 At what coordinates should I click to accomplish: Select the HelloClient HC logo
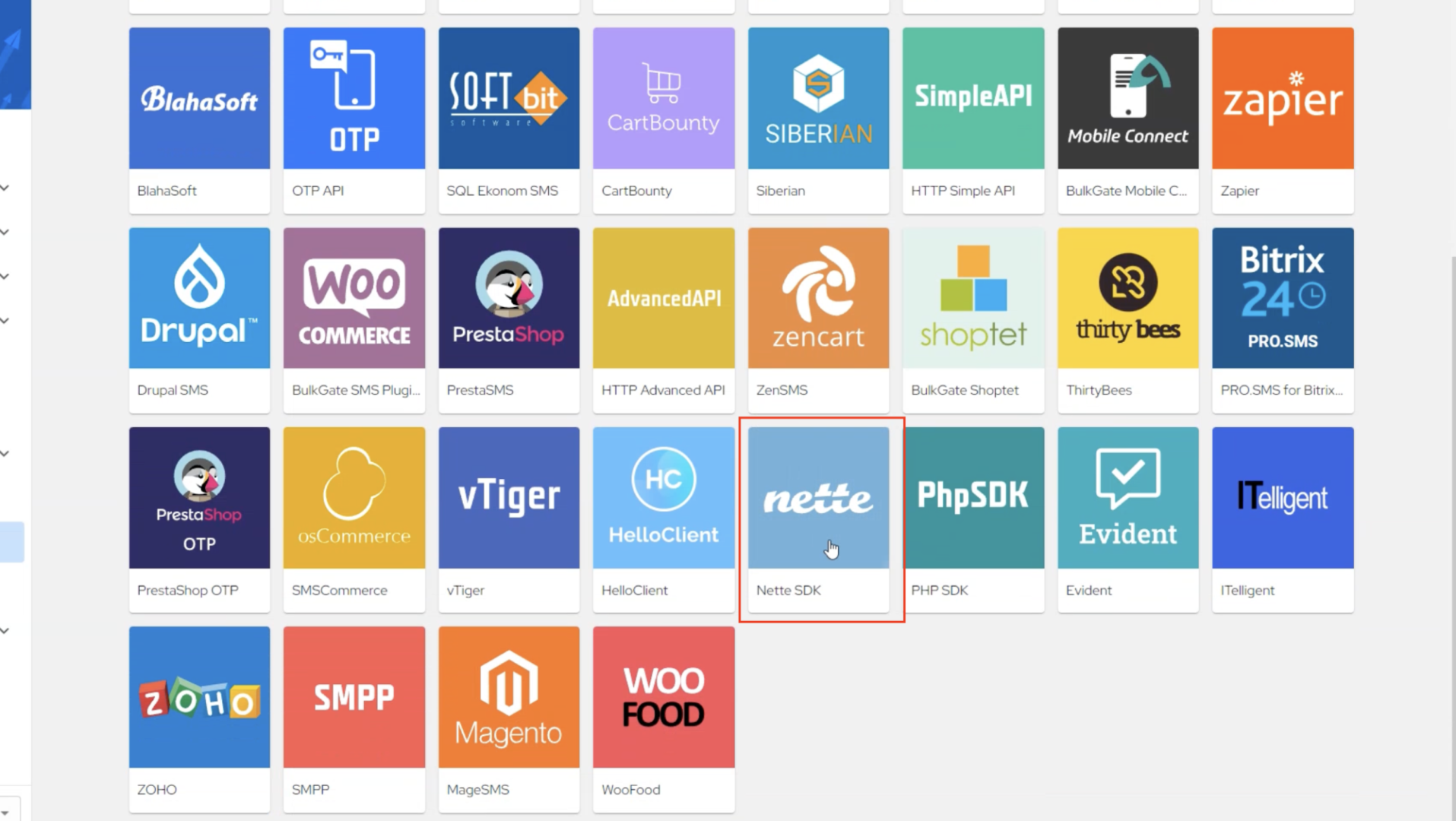pos(664,498)
